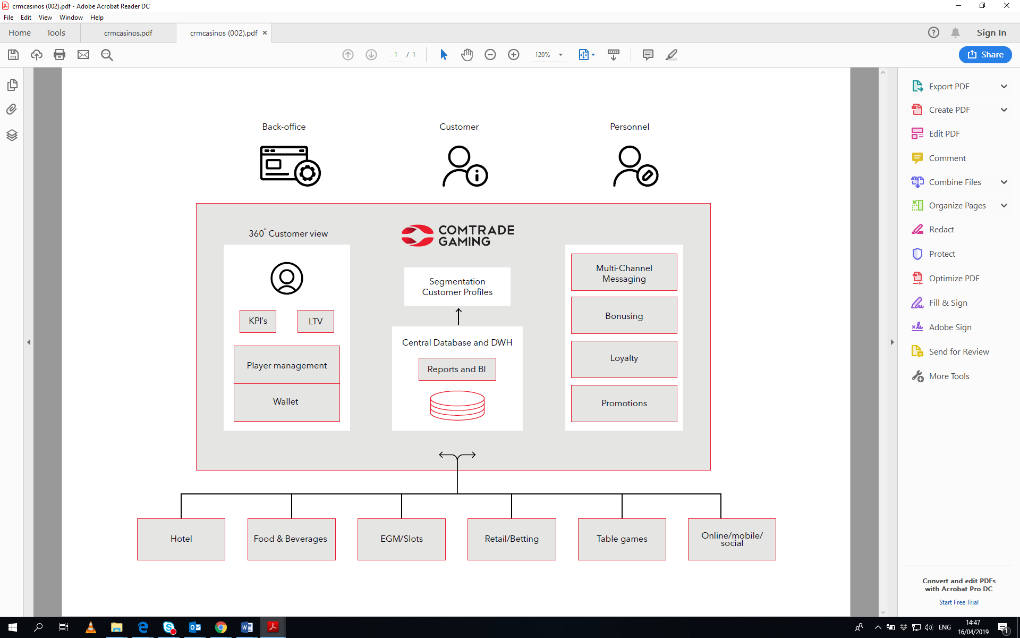Click the Zoom in plus icon

[x=514, y=55]
